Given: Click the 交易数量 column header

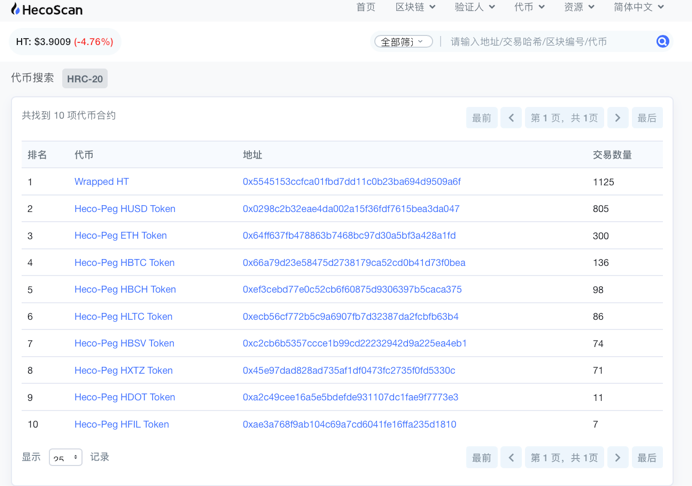Looking at the screenshot, I should (x=612, y=154).
